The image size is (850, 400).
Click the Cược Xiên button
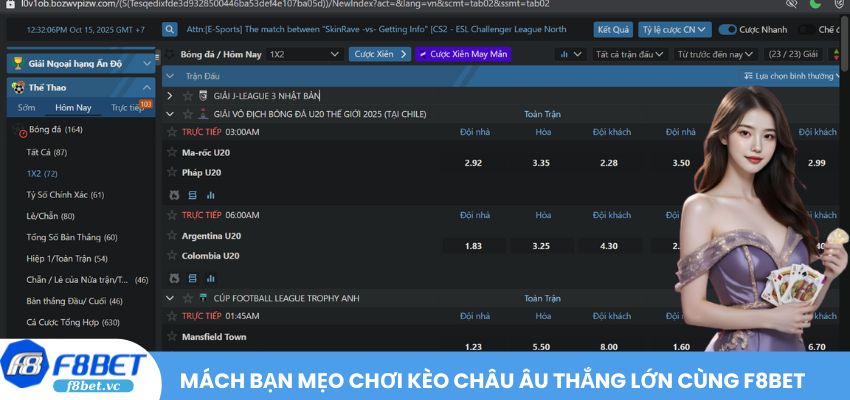[x=379, y=54]
